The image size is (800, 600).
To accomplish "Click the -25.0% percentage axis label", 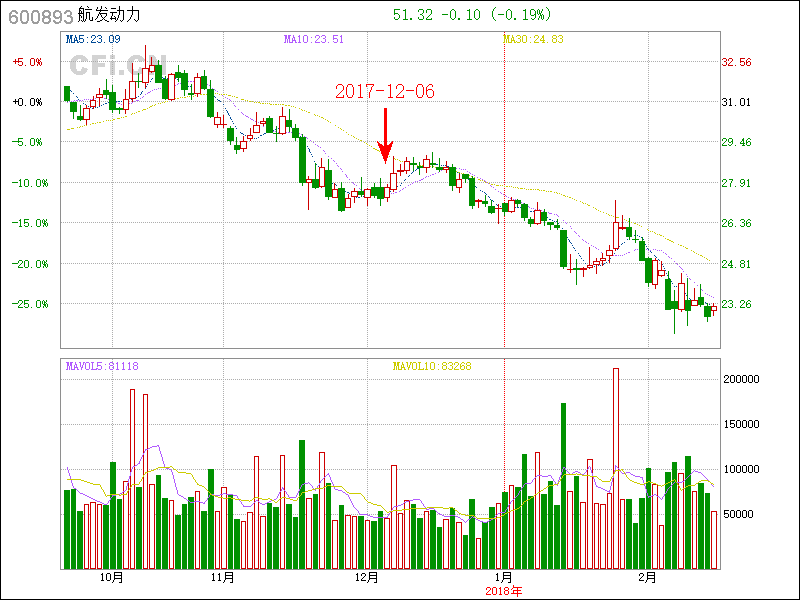I will [27, 304].
